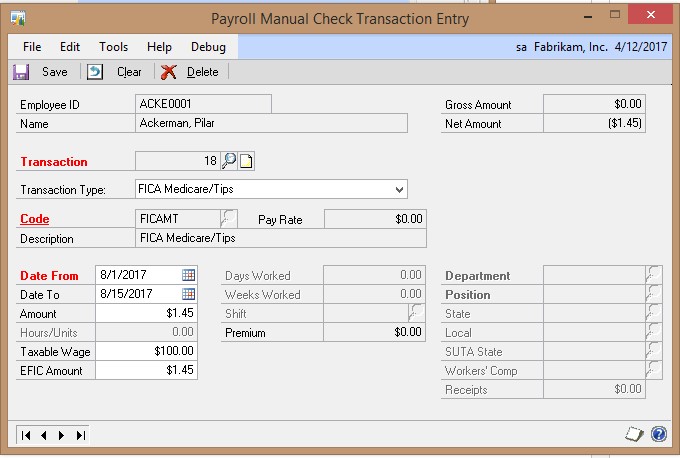Open the Code lookup icon

point(229,219)
